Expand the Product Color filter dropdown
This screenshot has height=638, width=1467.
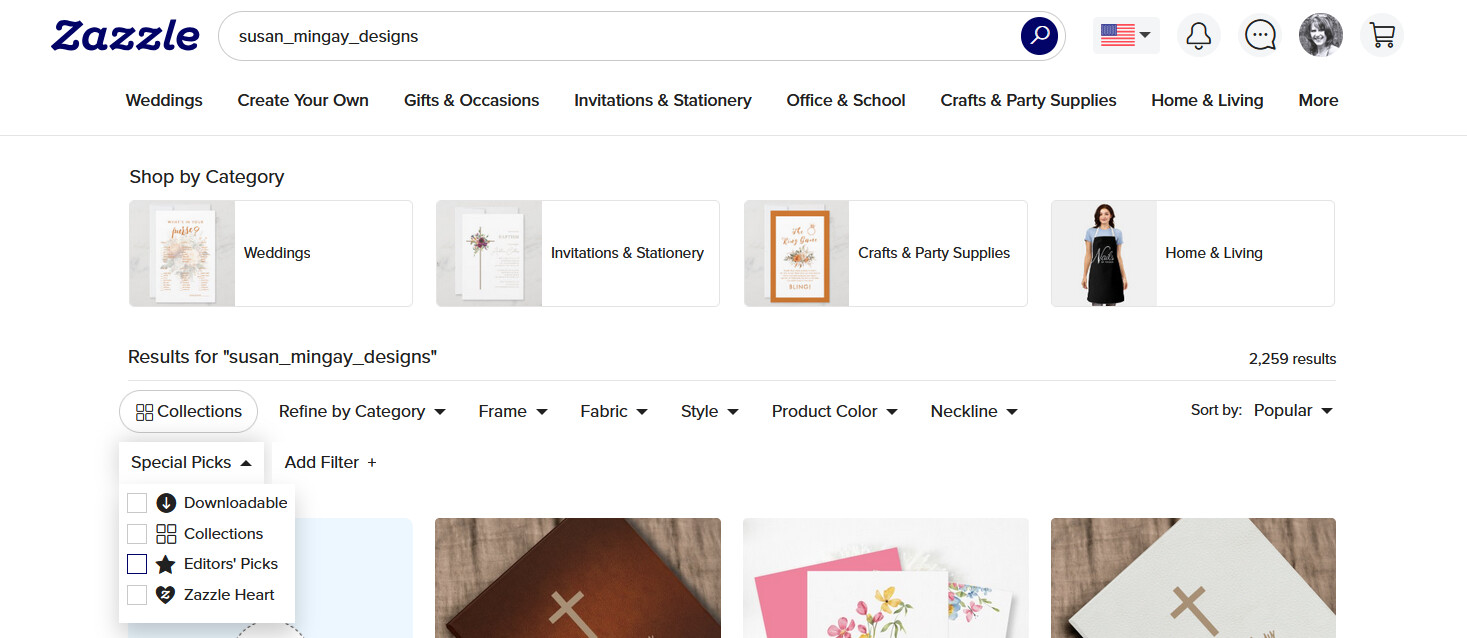[835, 411]
